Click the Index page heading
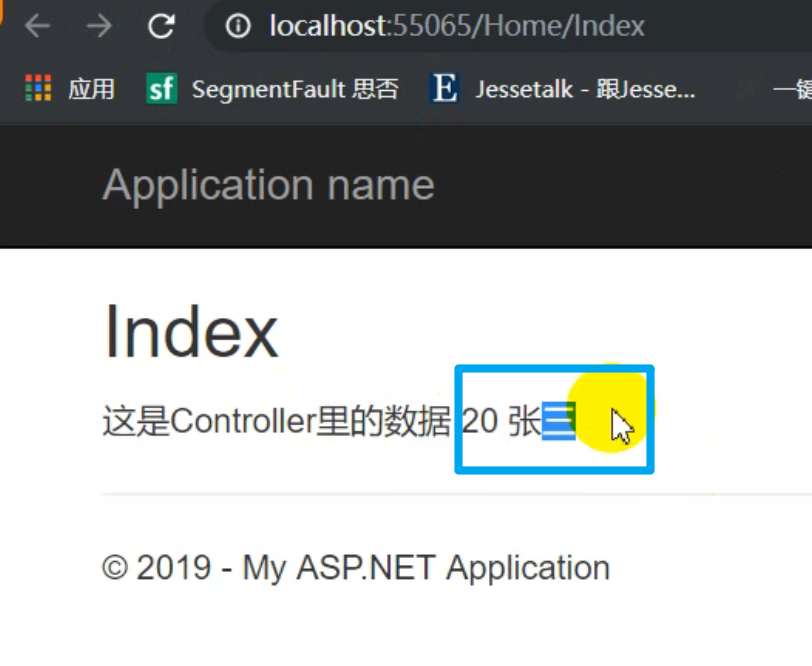812x666 pixels. (x=190, y=333)
